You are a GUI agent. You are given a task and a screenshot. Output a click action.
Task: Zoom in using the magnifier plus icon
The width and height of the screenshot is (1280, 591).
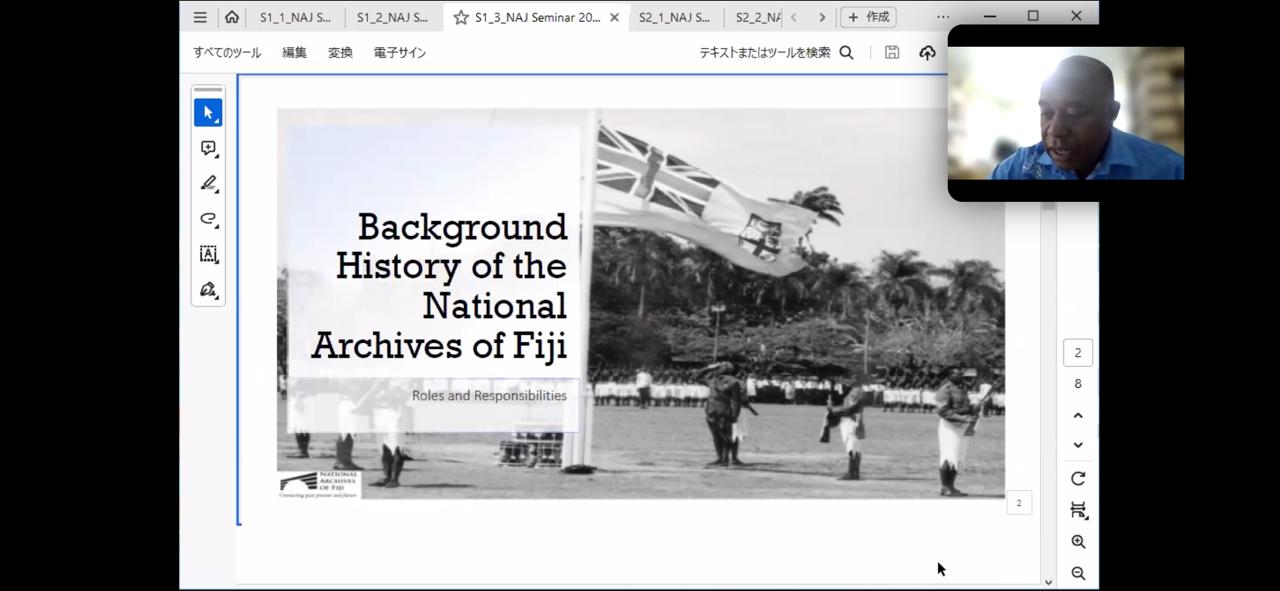[1078, 541]
